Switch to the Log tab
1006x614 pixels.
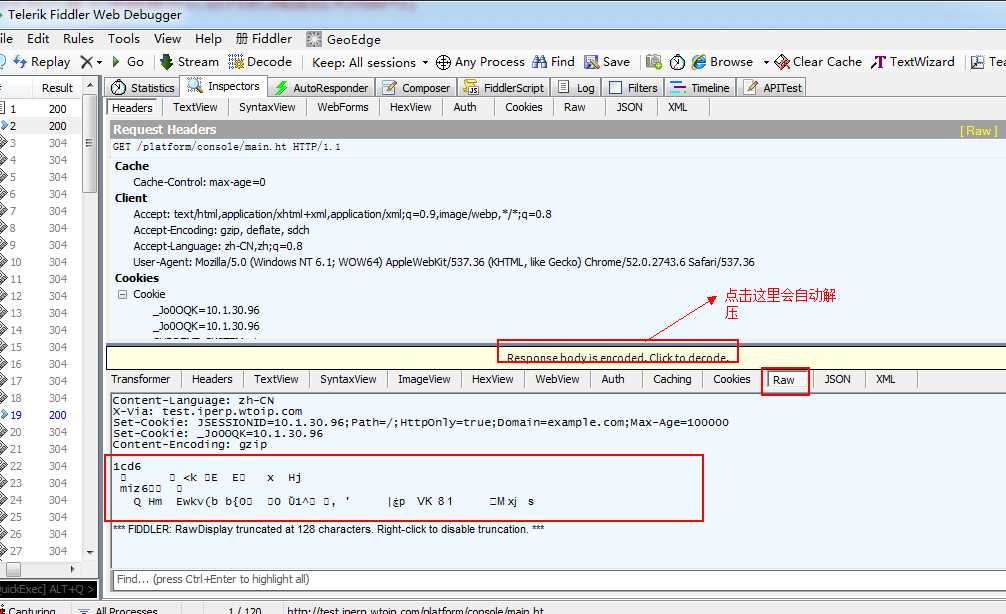576,87
